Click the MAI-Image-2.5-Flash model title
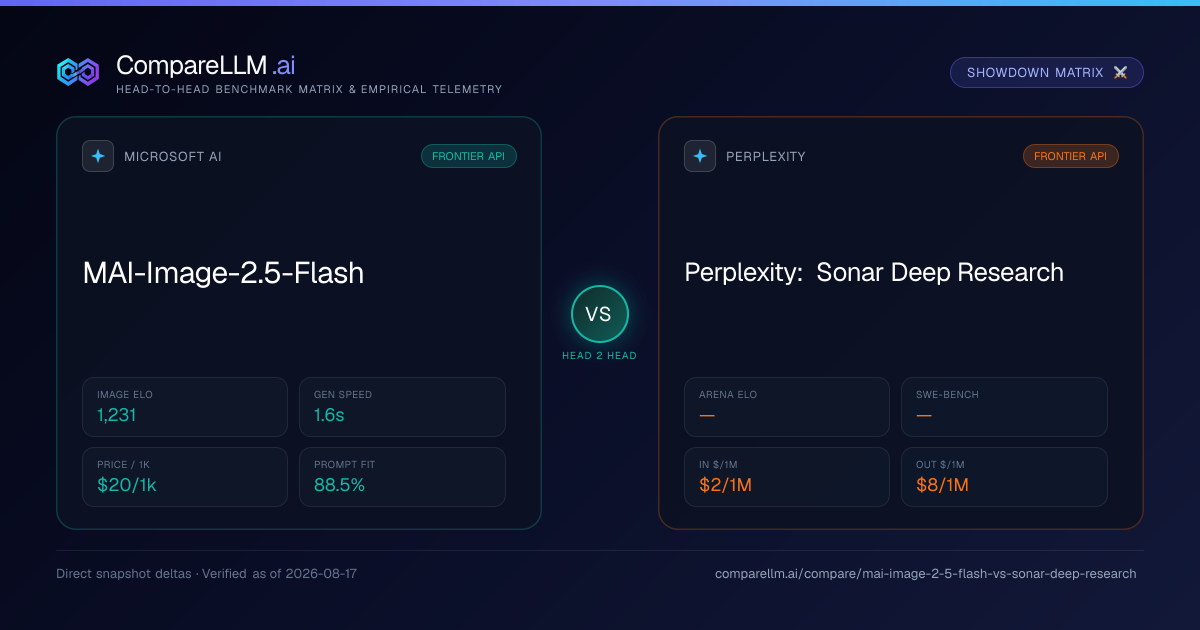1200x630 pixels. click(x=223, y=273)
